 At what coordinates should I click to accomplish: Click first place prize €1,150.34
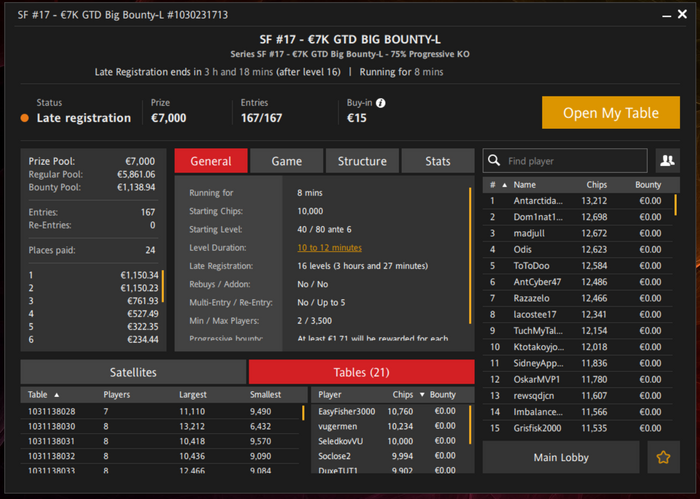[139, 275]
